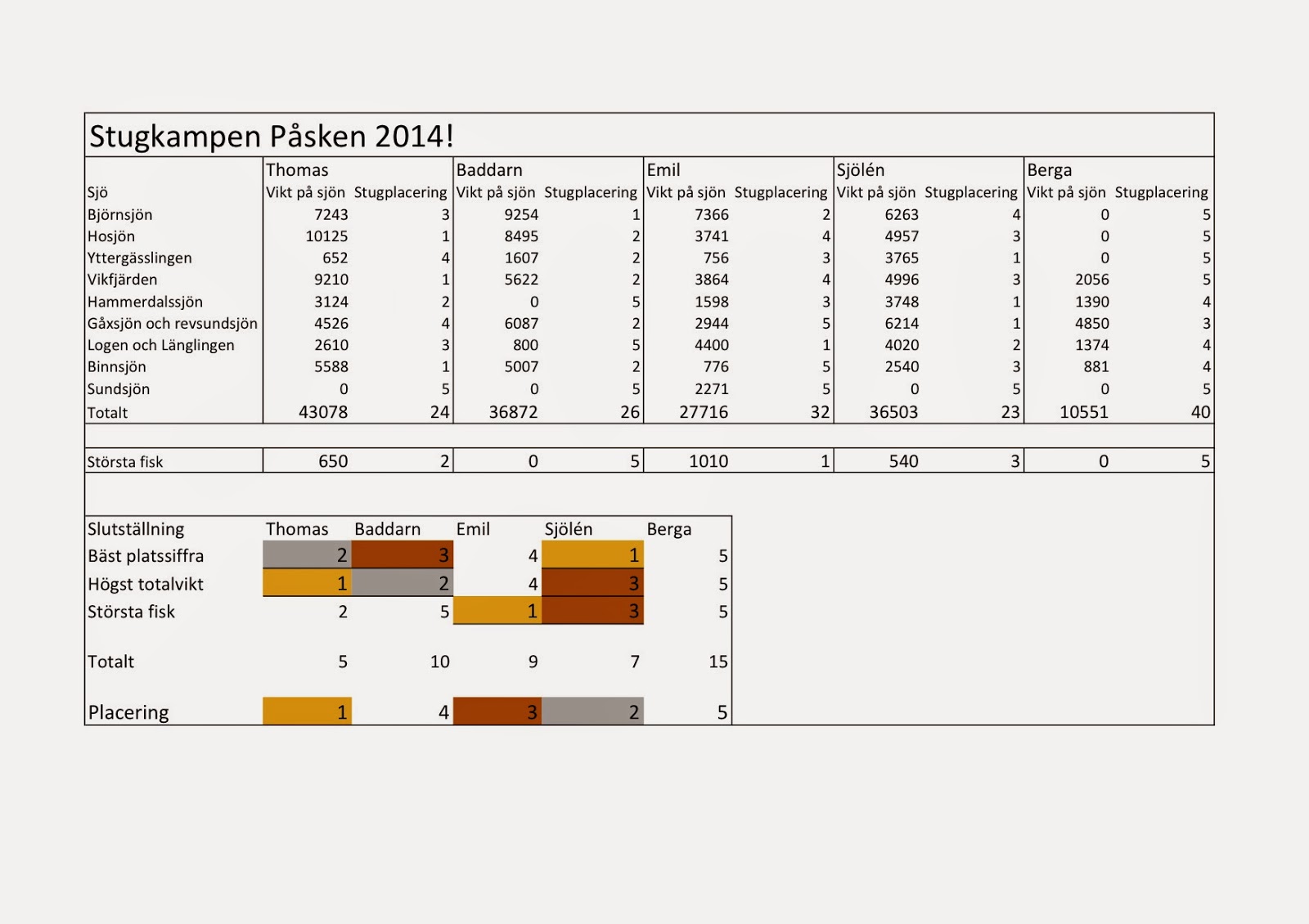1309x924 pixels.
Task: Click the 'Yttergässlingen' row label
Action: point(140,258)
